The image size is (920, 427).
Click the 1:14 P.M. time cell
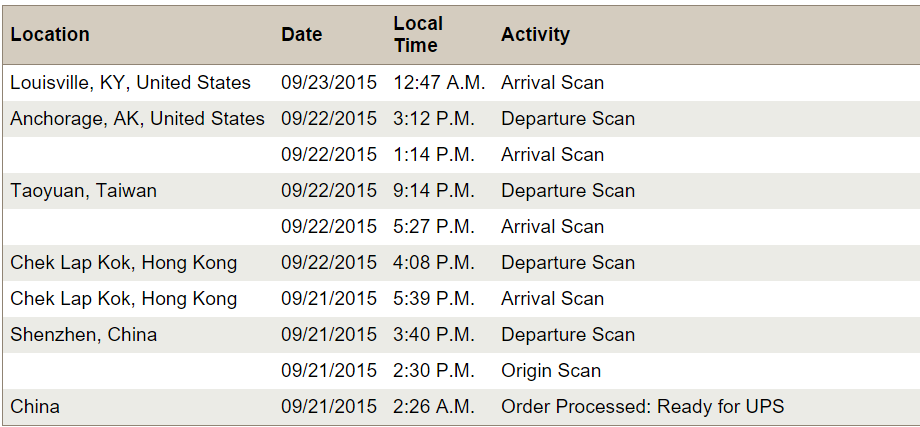(434, 155)
